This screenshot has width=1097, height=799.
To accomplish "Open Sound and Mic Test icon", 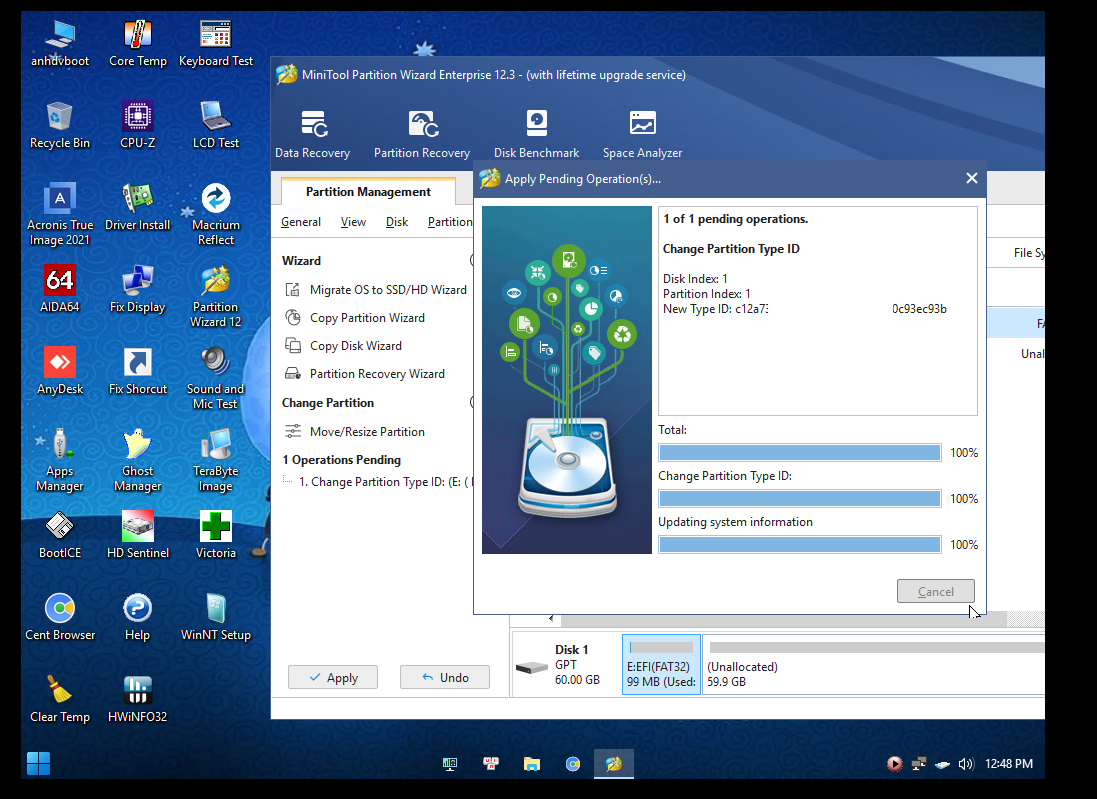I will coord(215,378).
